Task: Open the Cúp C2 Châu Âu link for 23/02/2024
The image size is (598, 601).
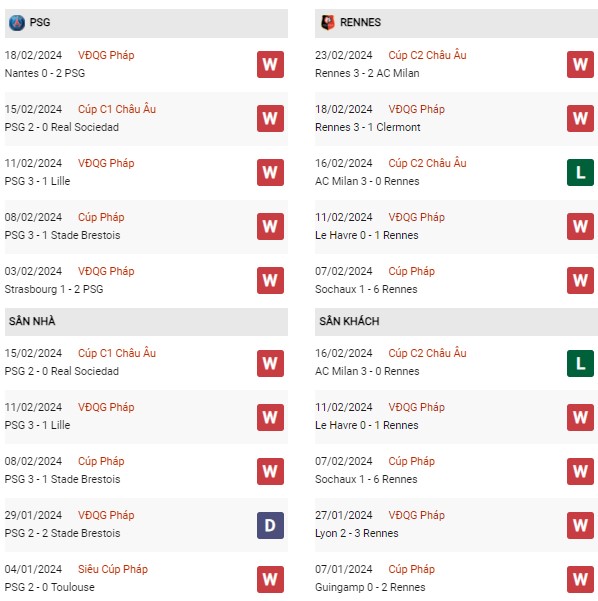Action: [x=427, y=55]
